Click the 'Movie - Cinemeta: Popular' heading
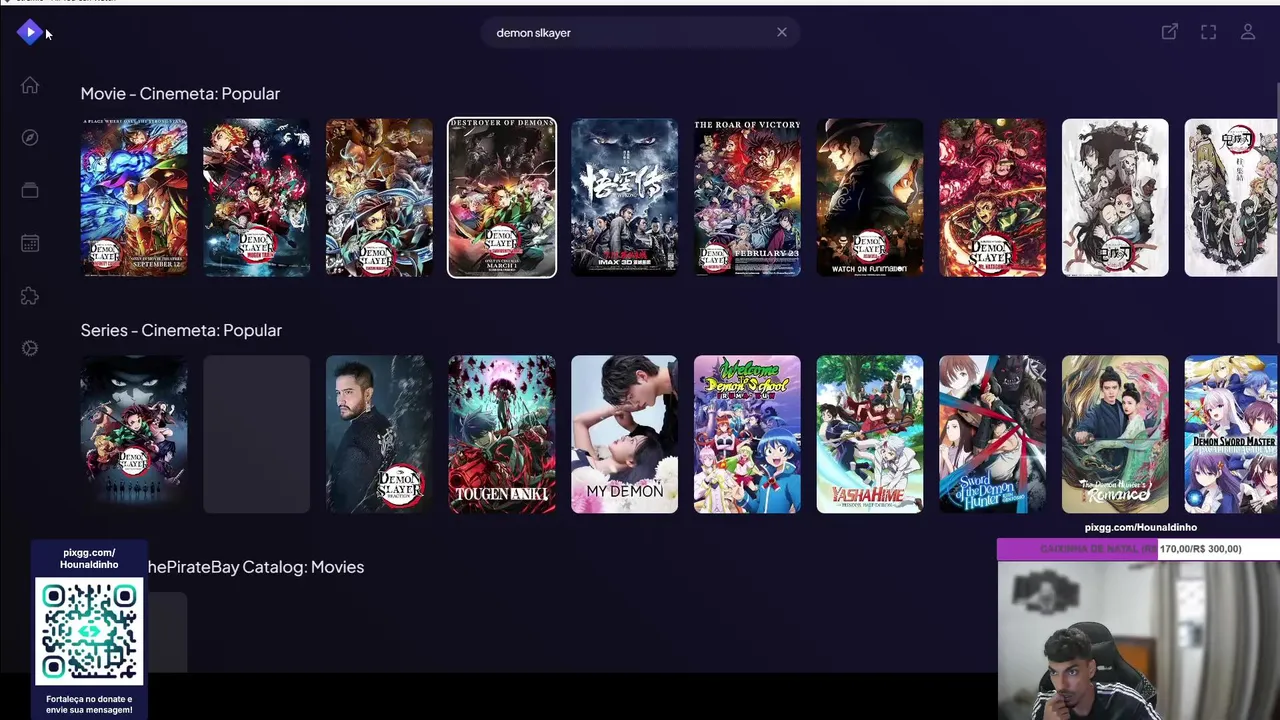The image size is (1280, 720). click(x=180, y=93)
